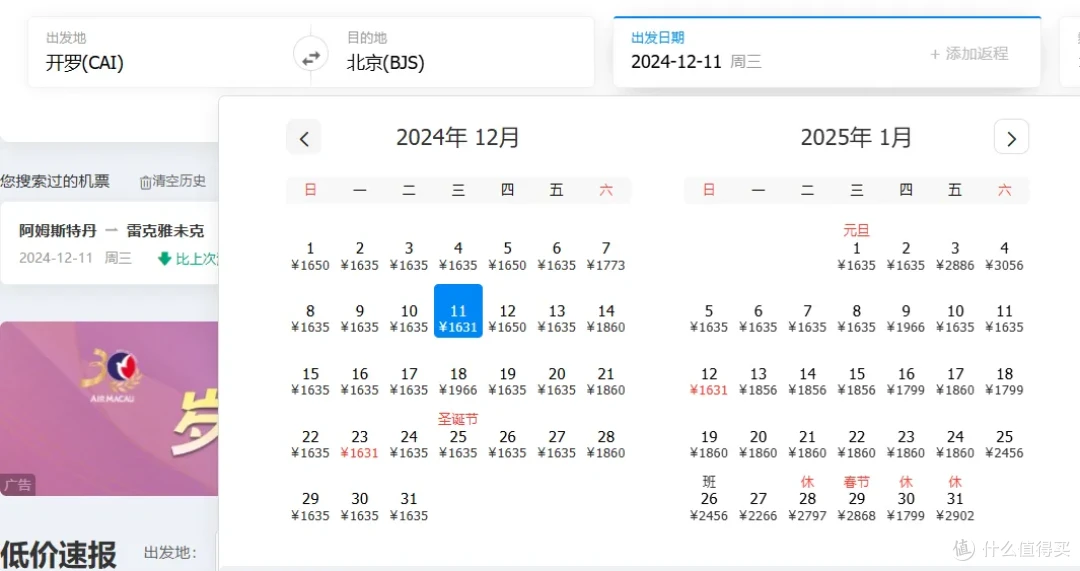The height and width of the screenshot is (571, 1080).
Task: Select December 1 priced ¥1650
Action: [310, 256]
